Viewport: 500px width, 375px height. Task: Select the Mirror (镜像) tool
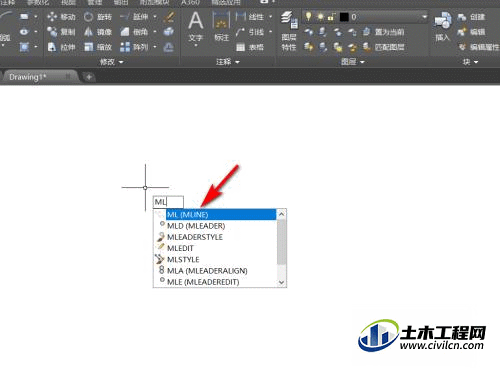[98, 32]
